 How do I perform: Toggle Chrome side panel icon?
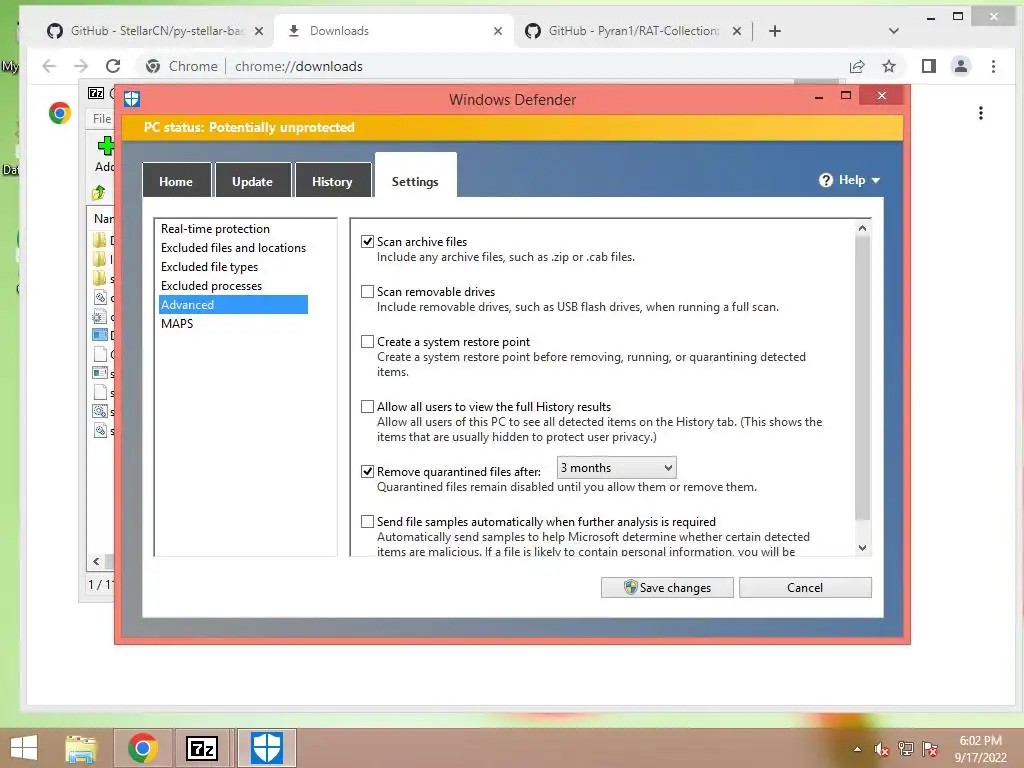pyautogui.click(x=929, y=66)
